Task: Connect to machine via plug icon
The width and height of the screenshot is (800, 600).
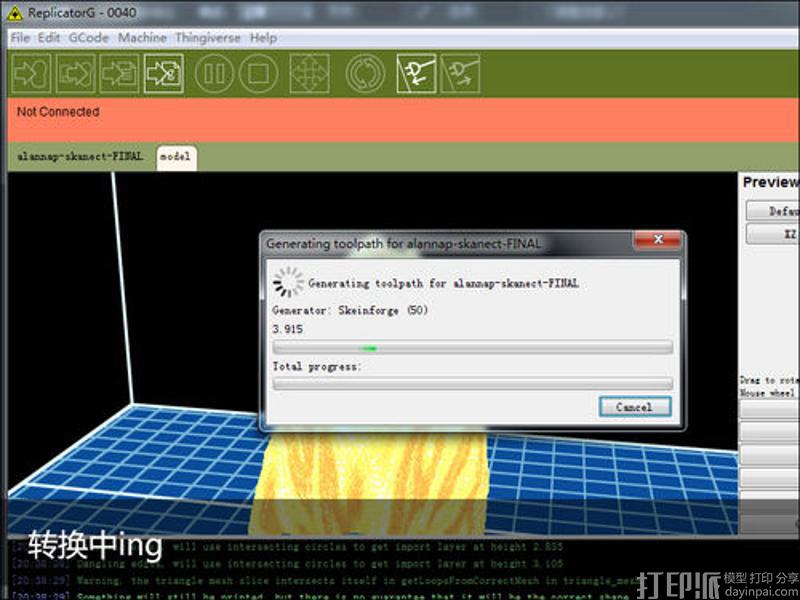Action: 416,74
